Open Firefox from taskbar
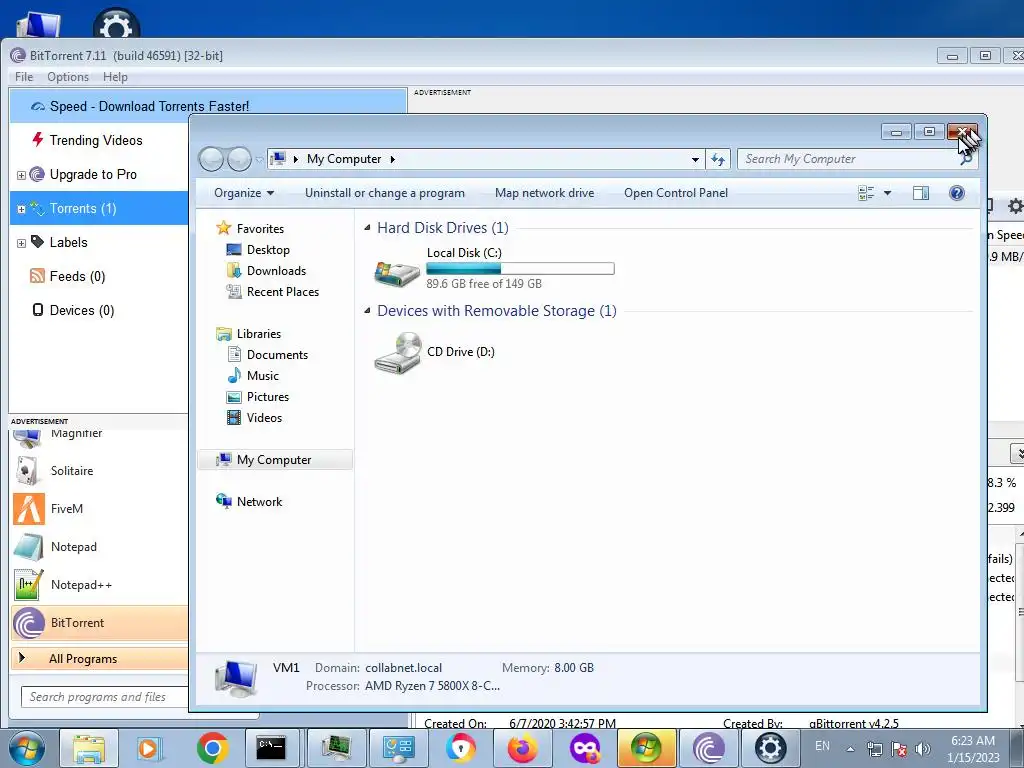Viewport: 1024px width, 768px height. pyautogui.click(x=522, y=748)
